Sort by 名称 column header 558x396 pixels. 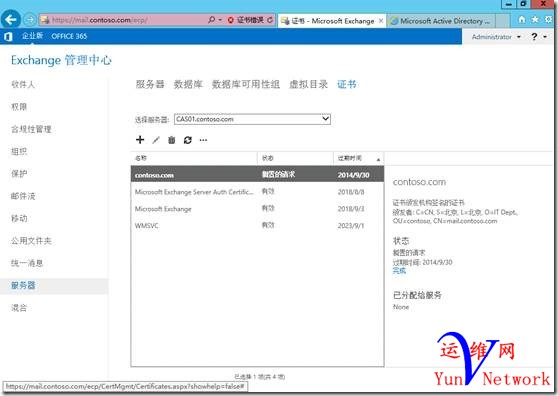point(194,158)
